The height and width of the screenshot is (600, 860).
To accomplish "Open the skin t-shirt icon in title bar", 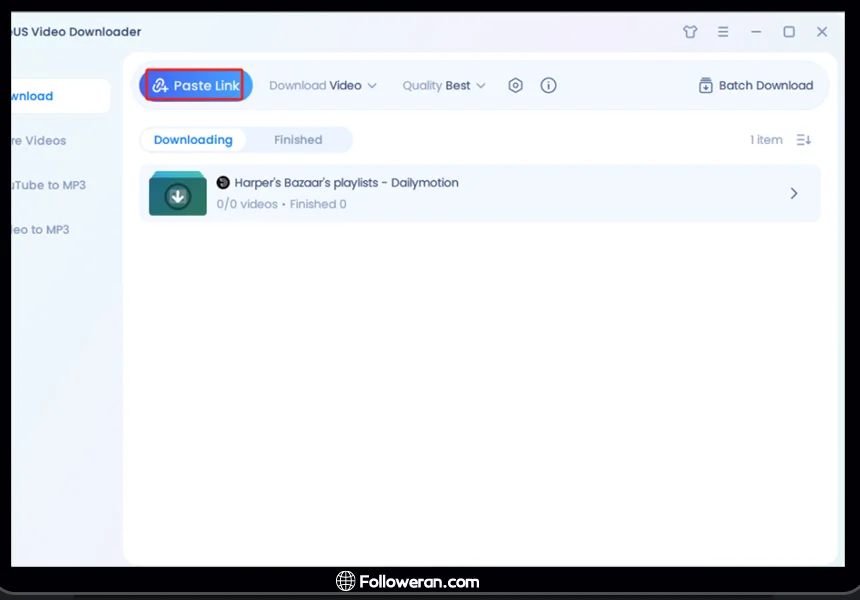I will click(x=690, y=32).
